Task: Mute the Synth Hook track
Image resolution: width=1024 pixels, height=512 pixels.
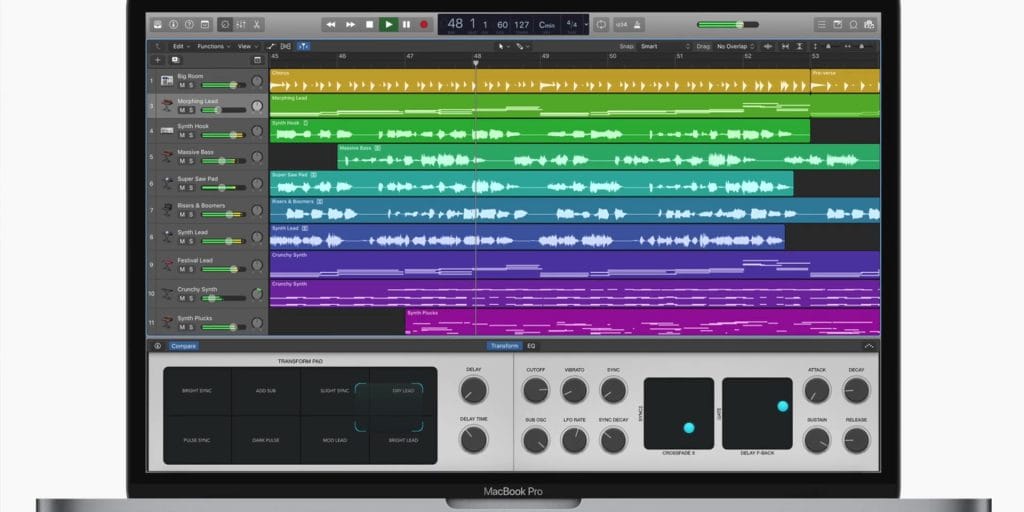Action: 182,135
